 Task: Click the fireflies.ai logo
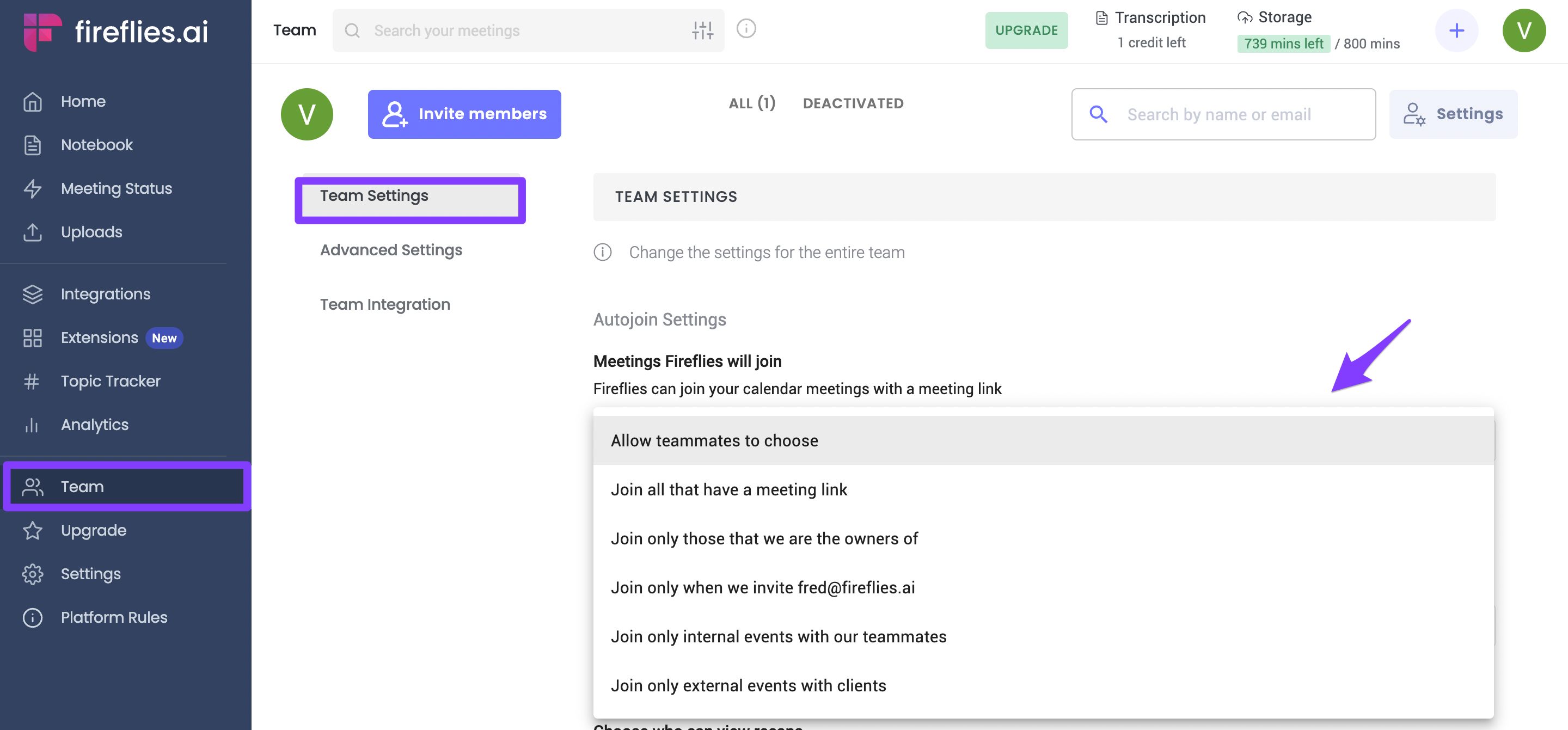(x=115, y=31)
